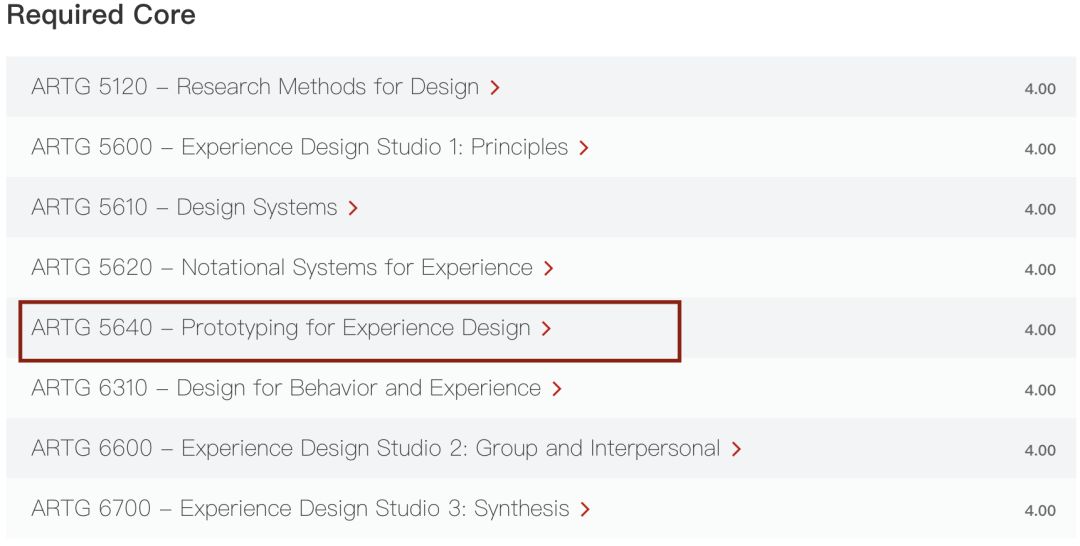Select the ARTG 6700 Studio 3 Synthesis title

point(300,508)
